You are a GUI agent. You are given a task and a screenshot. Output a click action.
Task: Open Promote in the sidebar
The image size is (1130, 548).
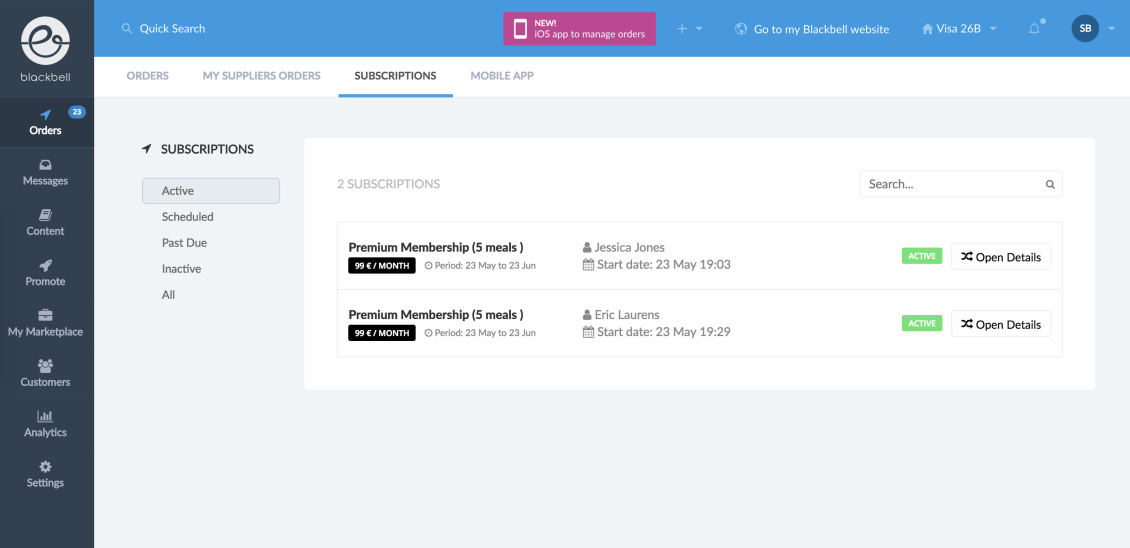[x=45, y=274]
